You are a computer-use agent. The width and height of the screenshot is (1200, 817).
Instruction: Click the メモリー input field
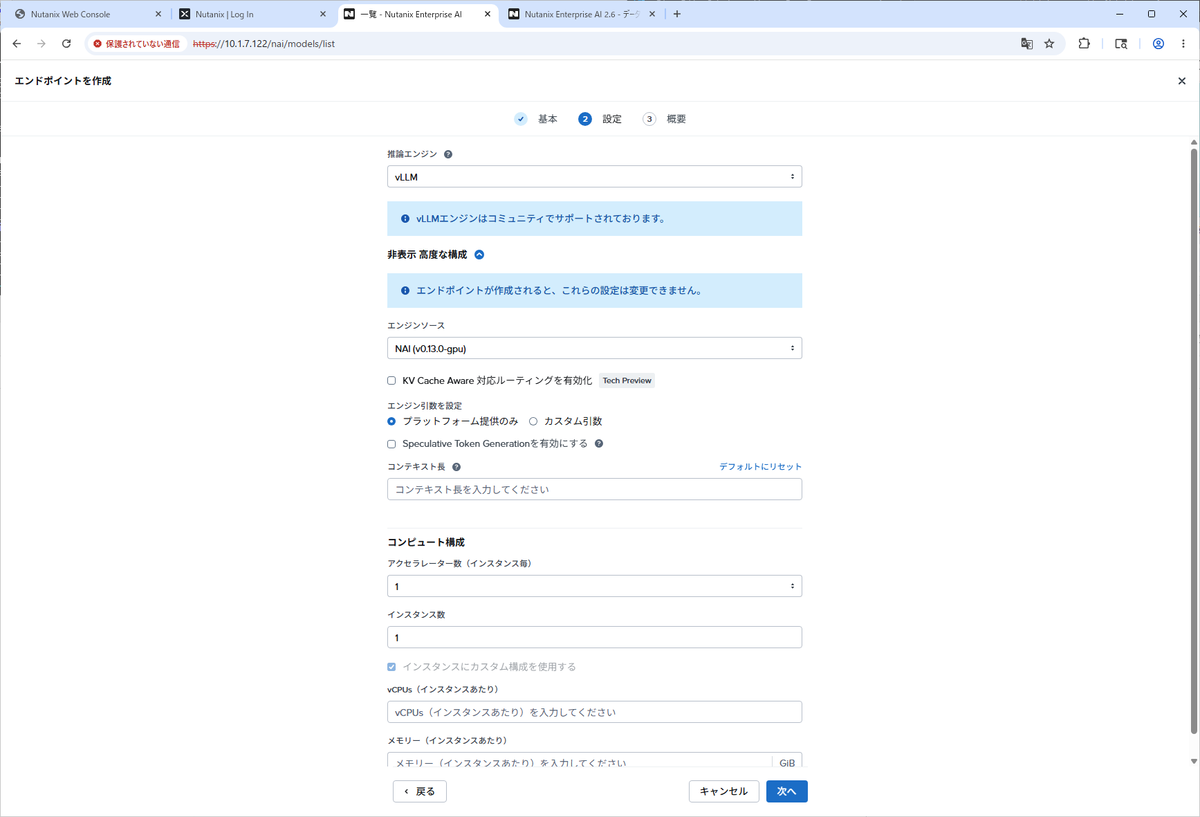coord(579,761)
